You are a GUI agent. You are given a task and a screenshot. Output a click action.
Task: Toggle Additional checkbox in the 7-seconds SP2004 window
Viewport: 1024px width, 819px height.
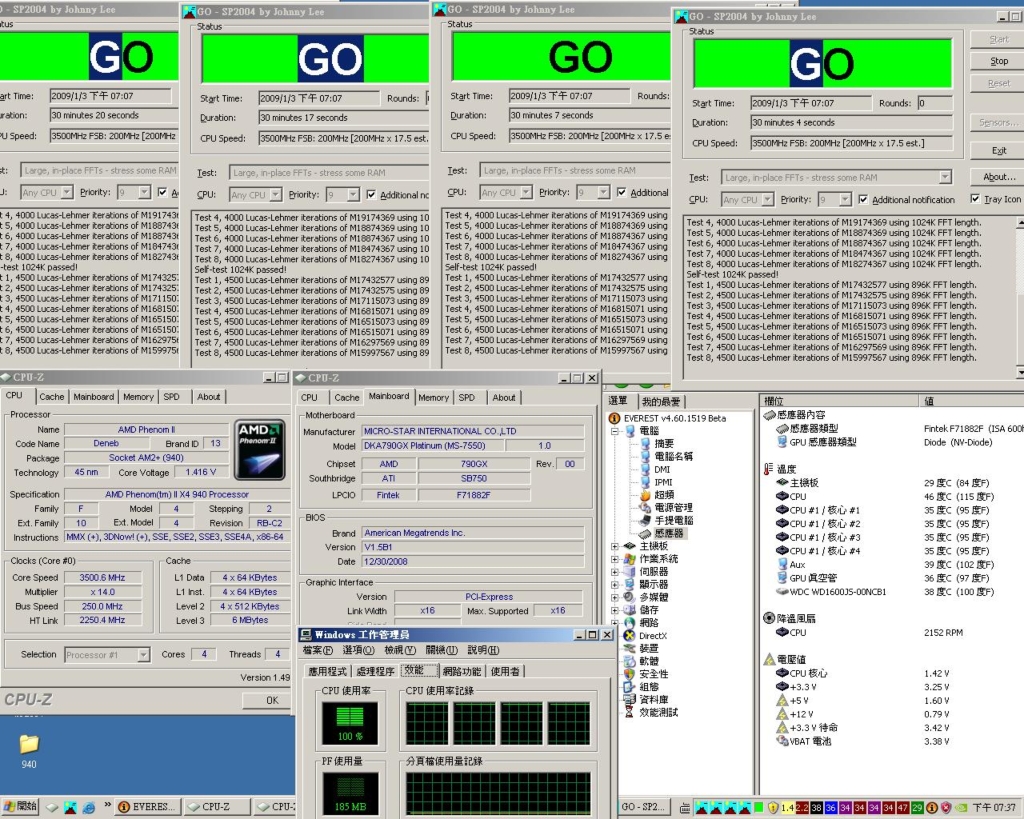click(x=622, y=193)
